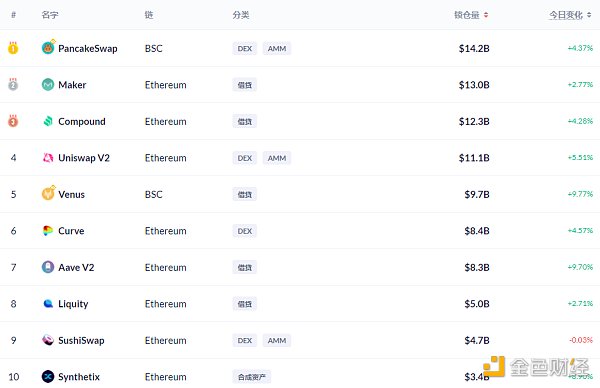The image size is (600, 388).
Task: Click the SushiSwap logo icon
Action: click(x=48, y=340)
